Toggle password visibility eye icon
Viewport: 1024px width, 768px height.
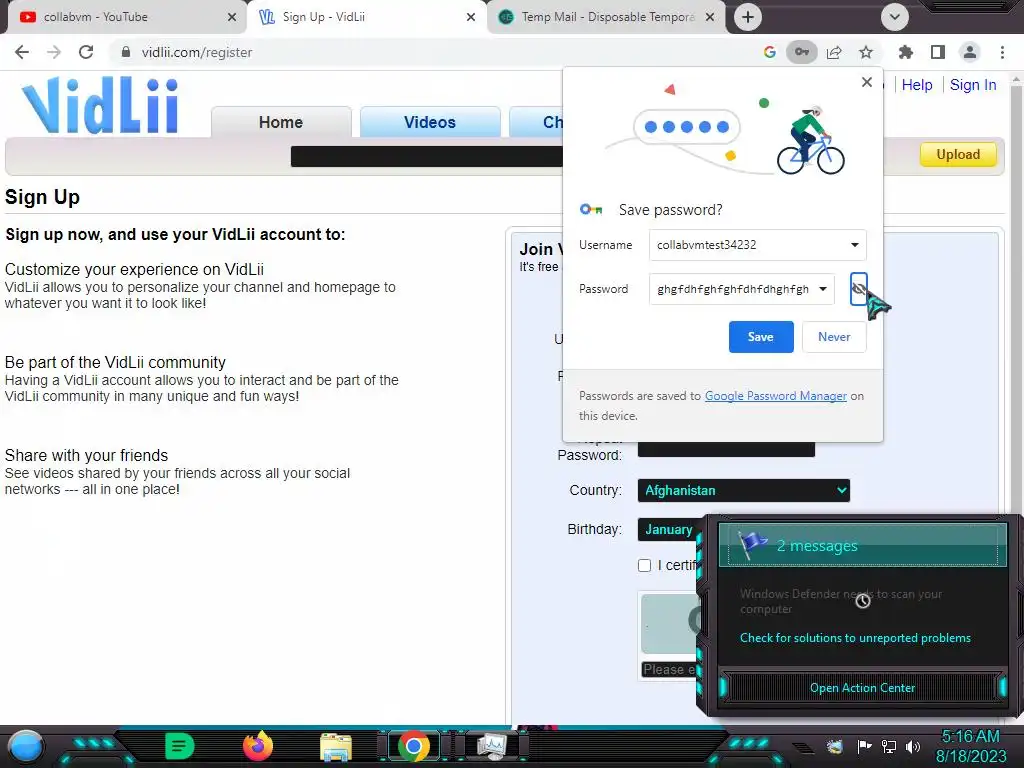pyautogui.click(x=859, y=289)
